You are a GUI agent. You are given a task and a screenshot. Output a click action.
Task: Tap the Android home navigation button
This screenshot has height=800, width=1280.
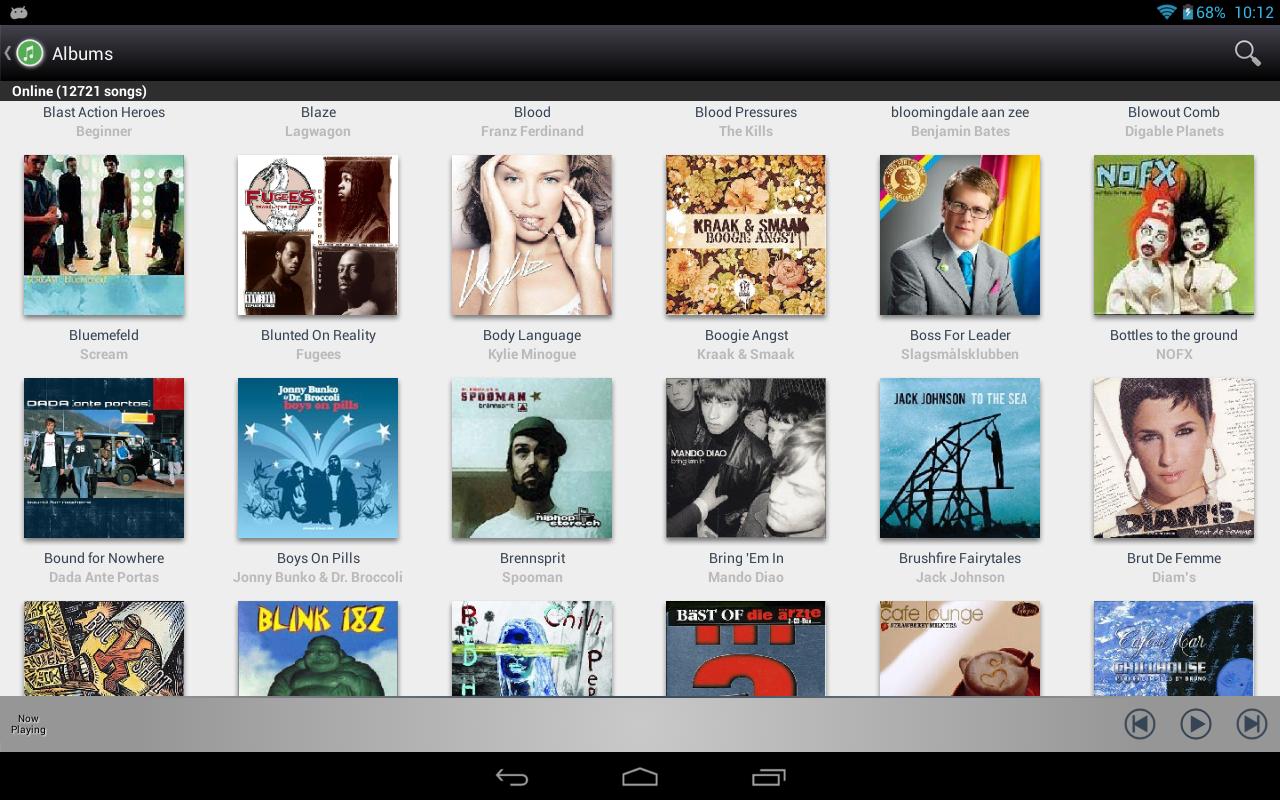640,777
